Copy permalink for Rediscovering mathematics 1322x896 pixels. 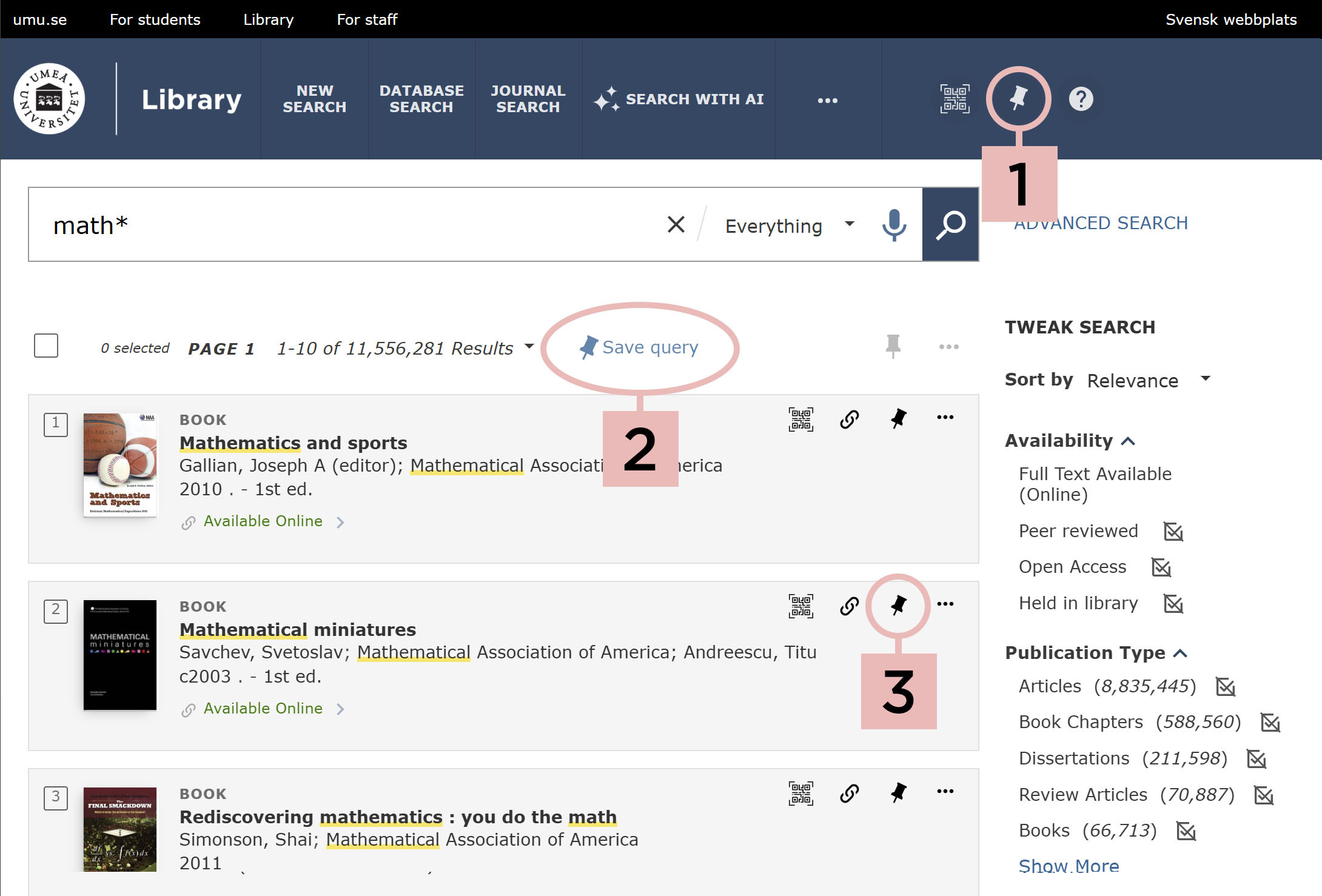849,792
